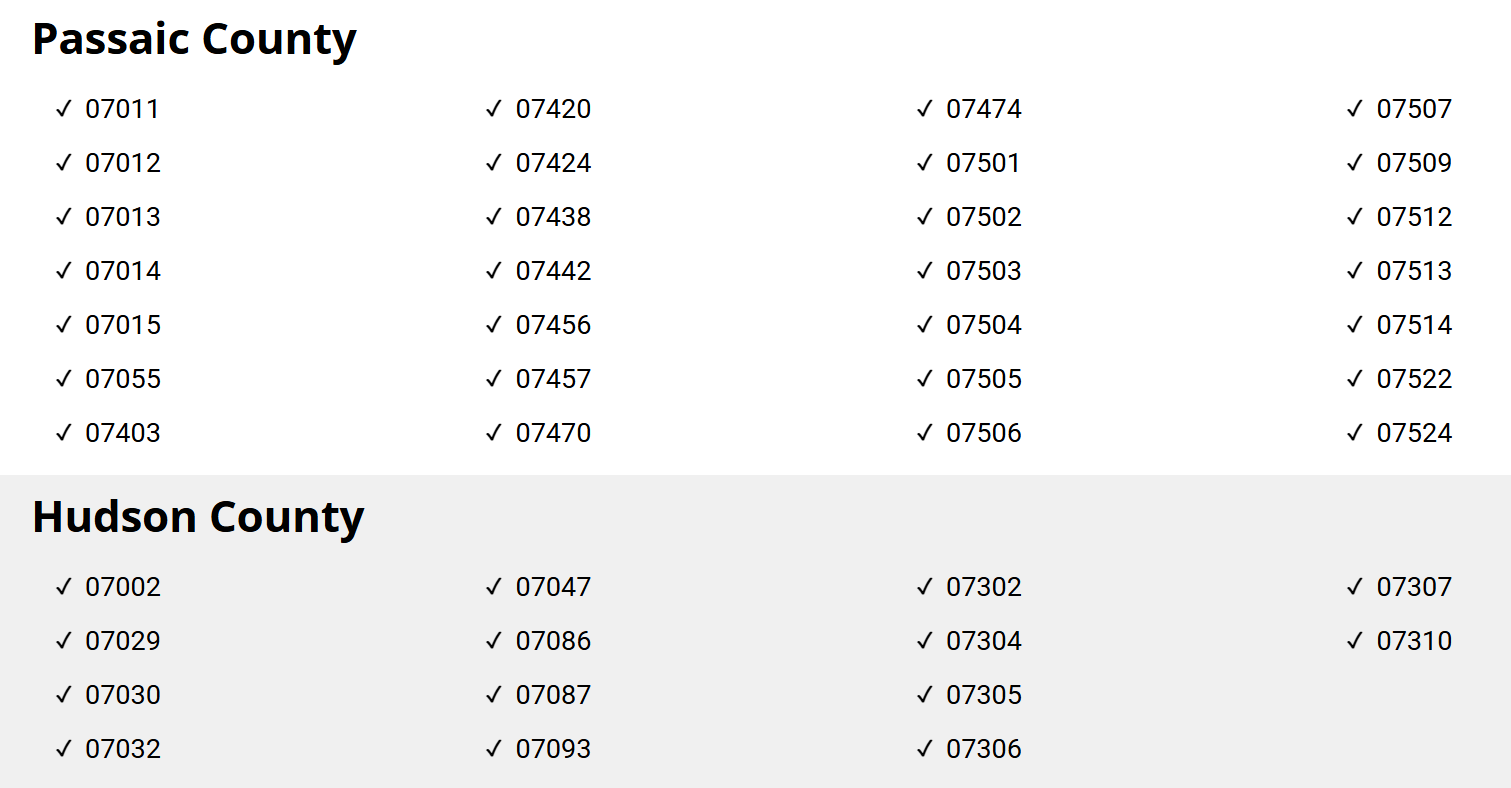Viewport: 1511px width, 788px height.
Task: Click on zip code 07086
Action: click(x=553, y=641)
